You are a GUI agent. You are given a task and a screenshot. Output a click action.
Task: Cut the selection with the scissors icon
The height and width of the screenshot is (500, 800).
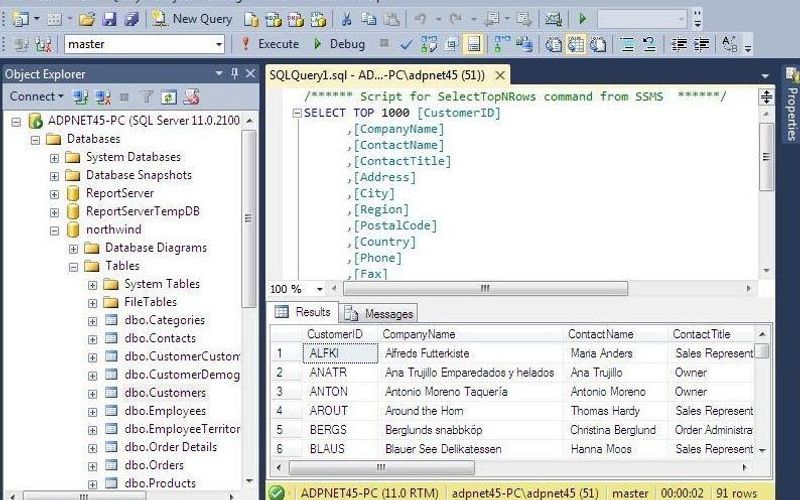point(346,19)
